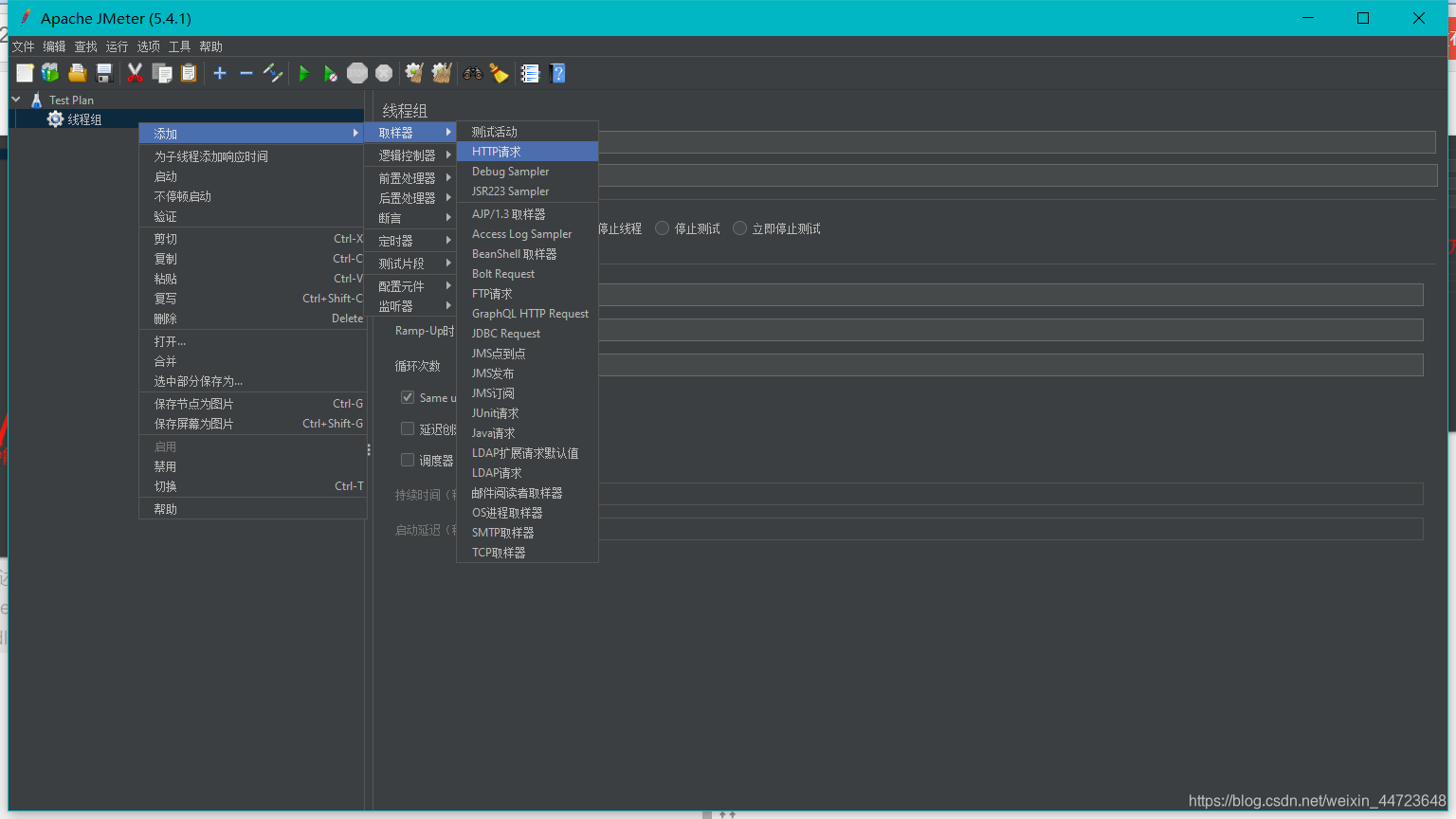Click the Paste clipboard icon
Image resolution: width=1456 pixels, height=819 pixels.
point(189,73)
